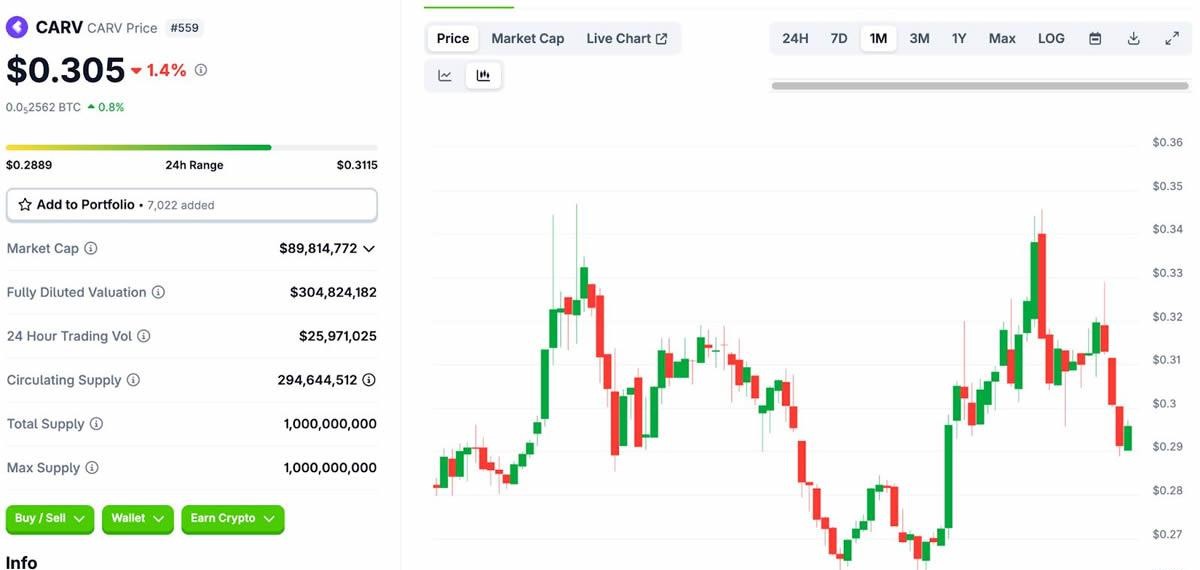Expand the Market Cap value chevron
Viewport: 1200px width, 570px height.
369,249
